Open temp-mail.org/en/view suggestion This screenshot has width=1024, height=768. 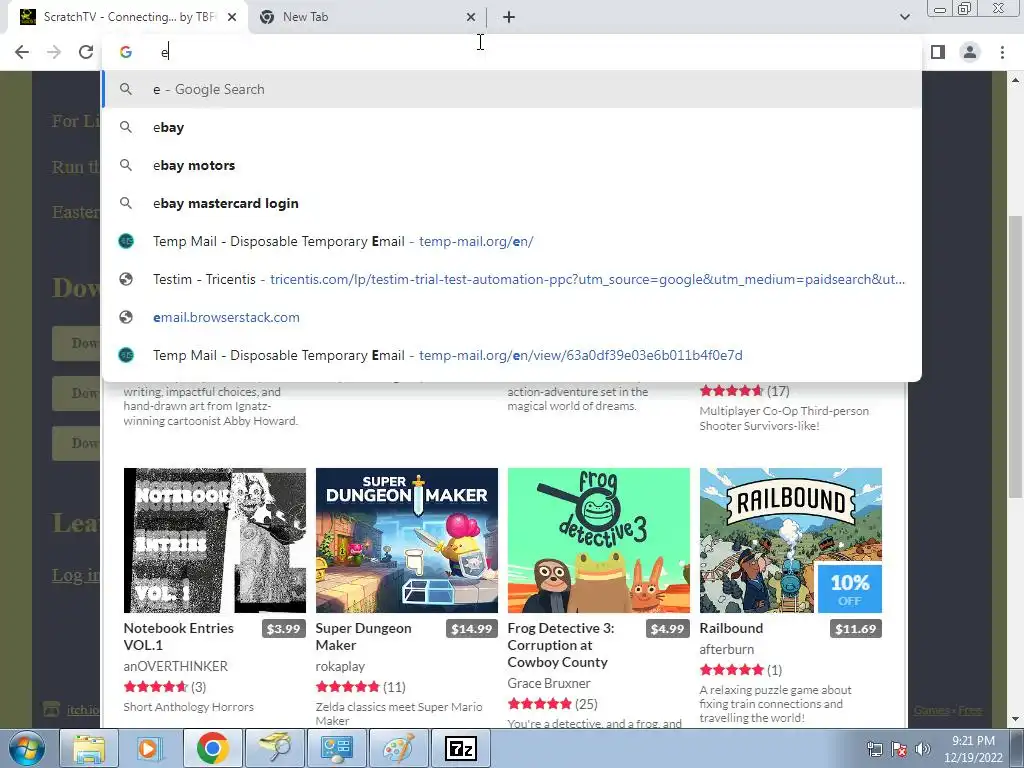pyautogui.click(x=512, y=355)
